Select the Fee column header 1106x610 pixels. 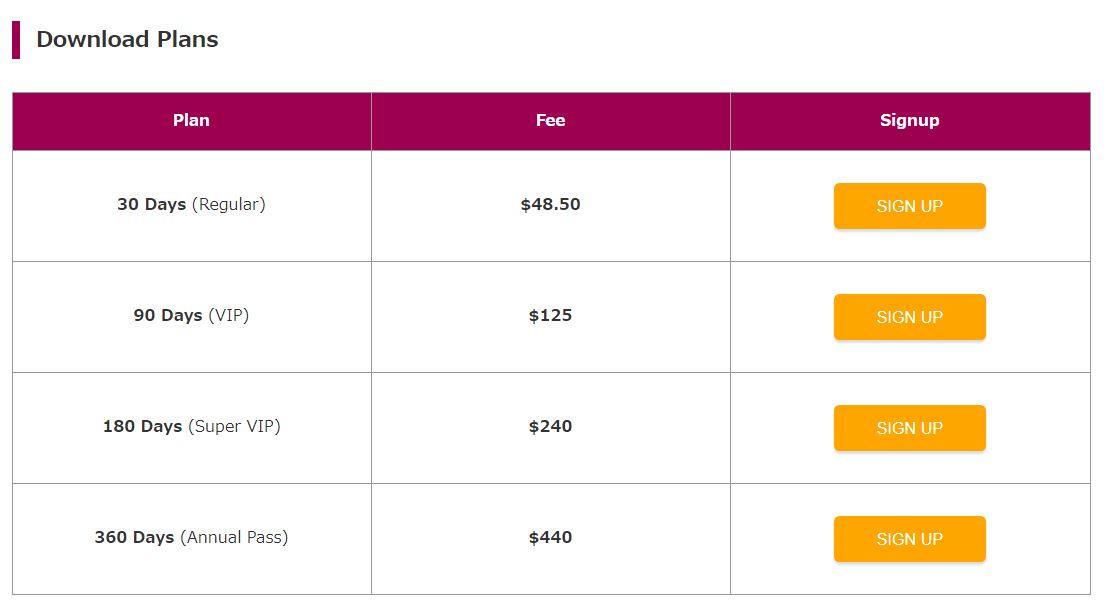click(x=550, y=121)
